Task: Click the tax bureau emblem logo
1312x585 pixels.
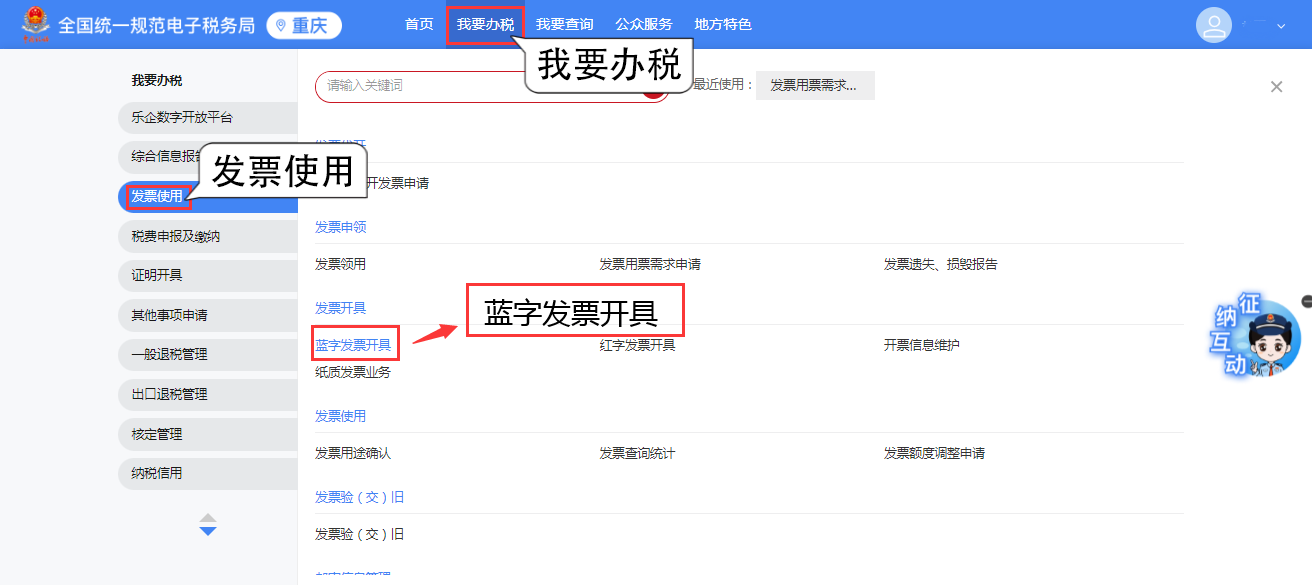Action: pos(36,24)
